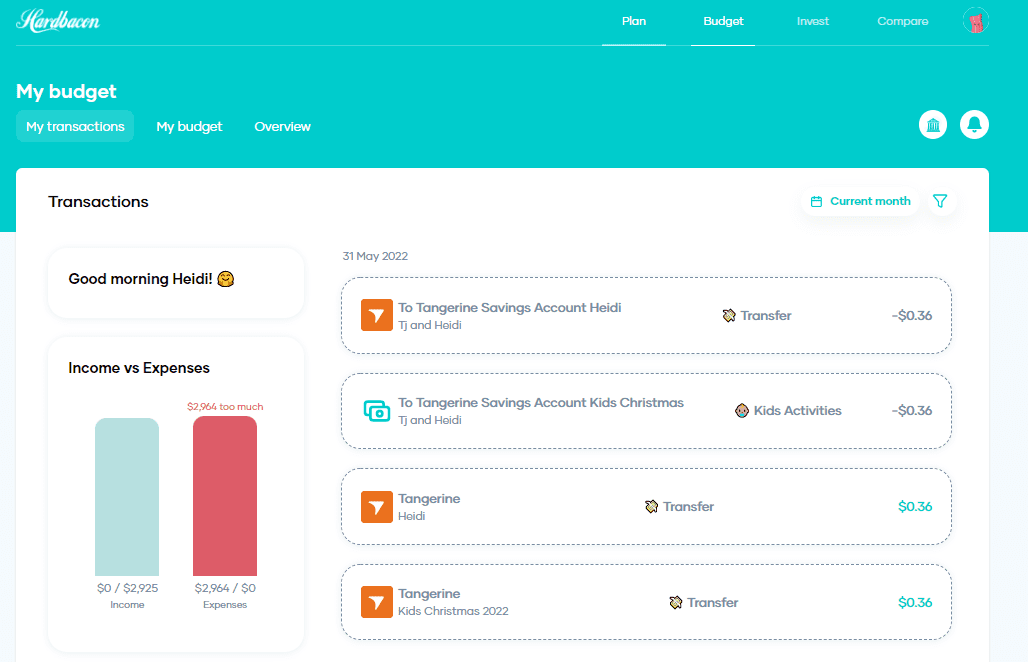Select the My transactions tab
Viewport: 1028px width, 662px height.
75,127
